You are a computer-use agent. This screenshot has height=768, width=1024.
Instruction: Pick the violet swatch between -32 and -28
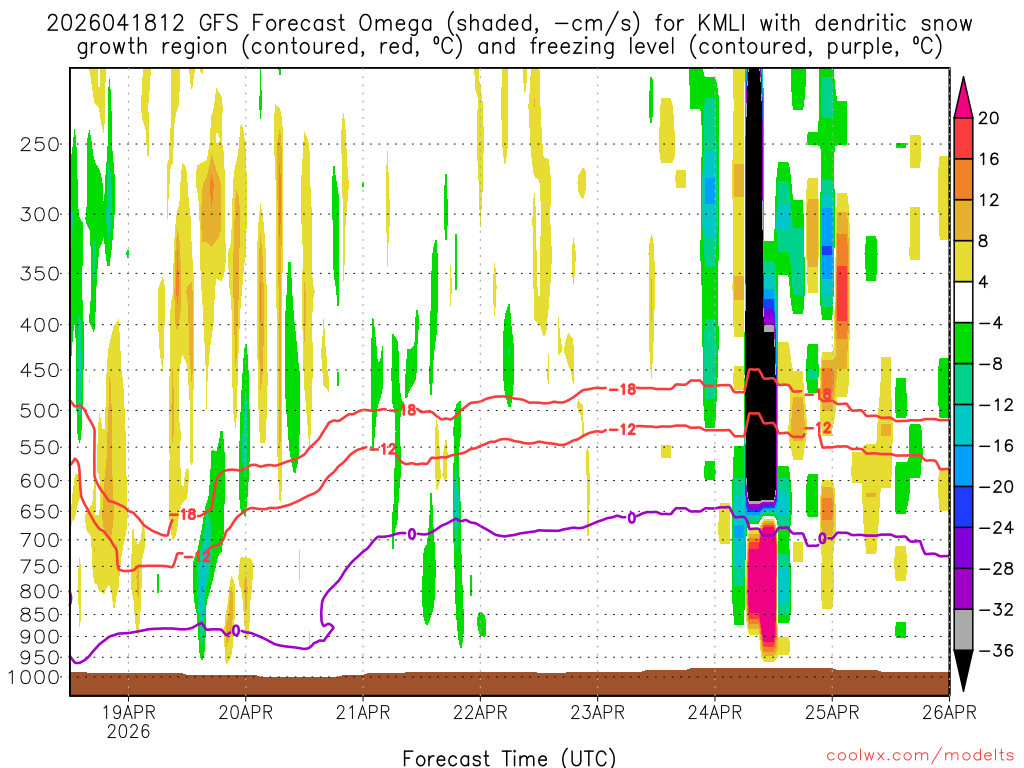963,589
